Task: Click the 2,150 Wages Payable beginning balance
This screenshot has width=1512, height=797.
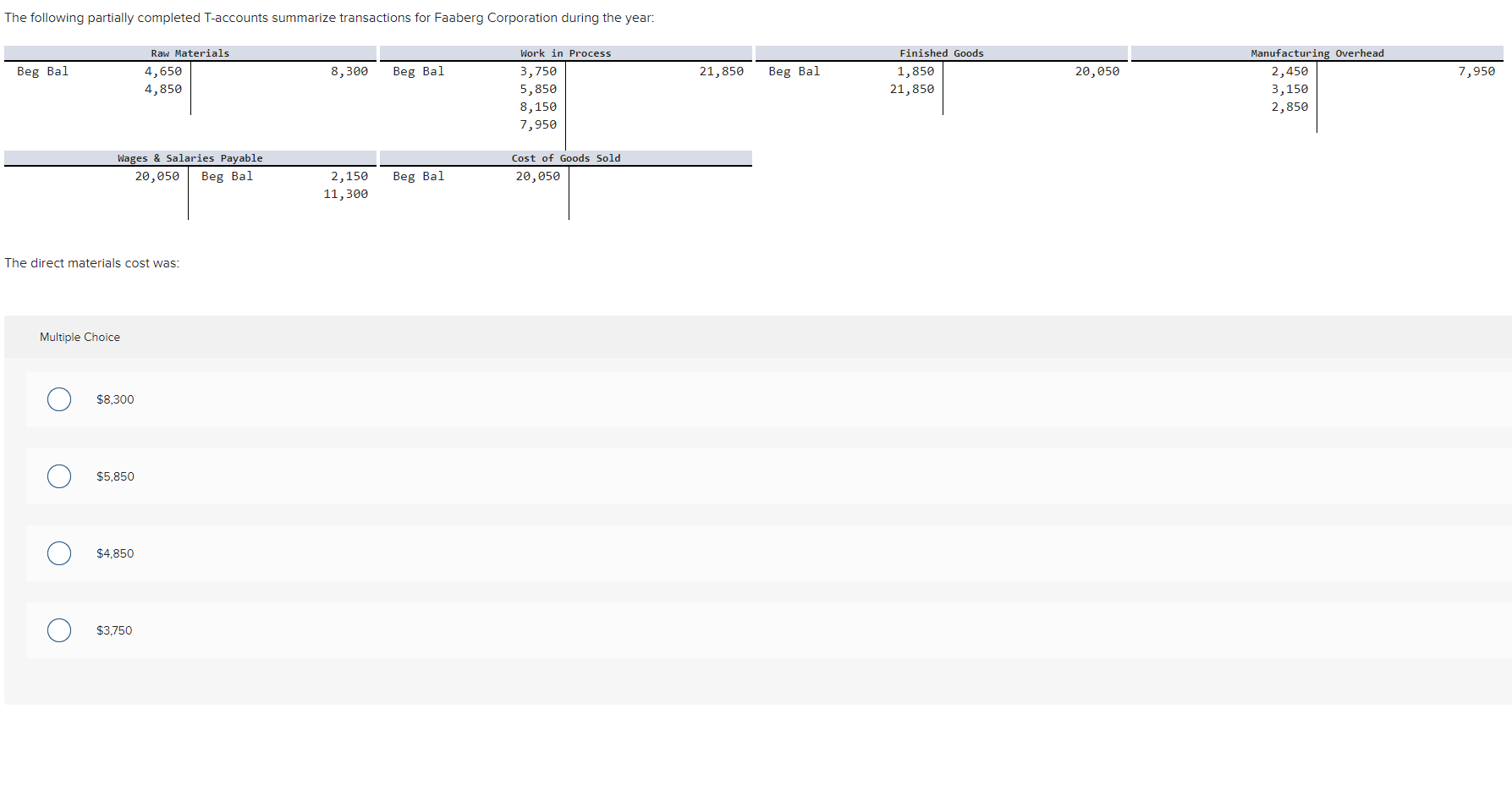Action: pos(349,176)
